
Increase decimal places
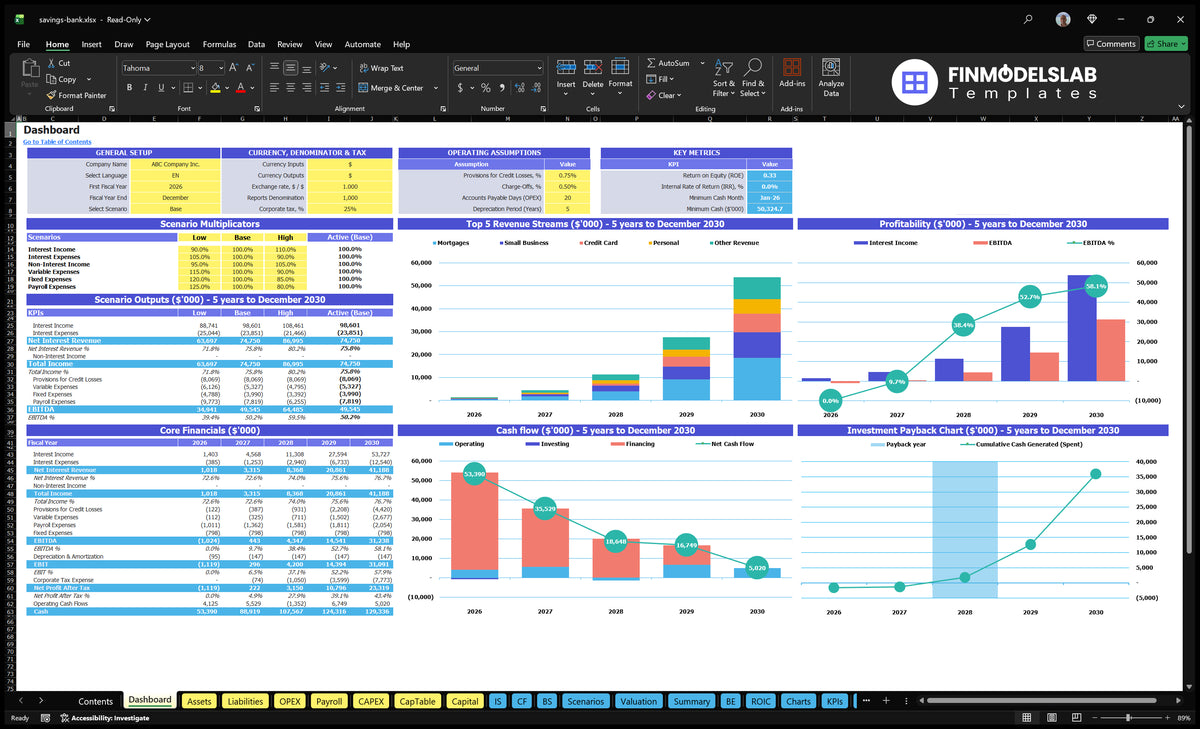(518, 88)
